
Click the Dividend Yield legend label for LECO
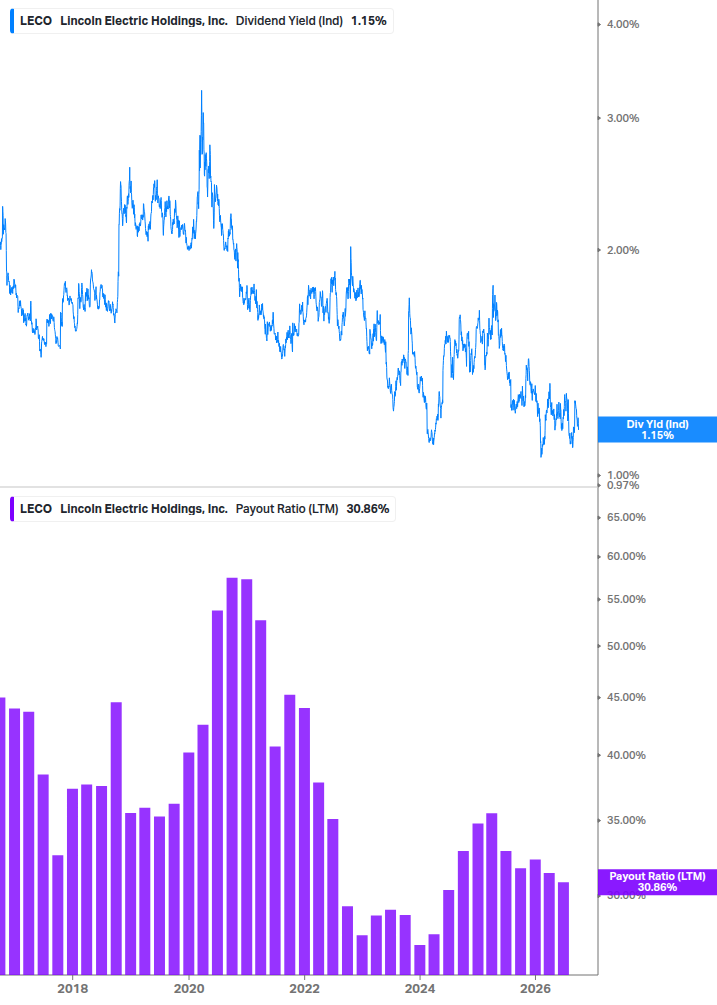click(203, 21)
